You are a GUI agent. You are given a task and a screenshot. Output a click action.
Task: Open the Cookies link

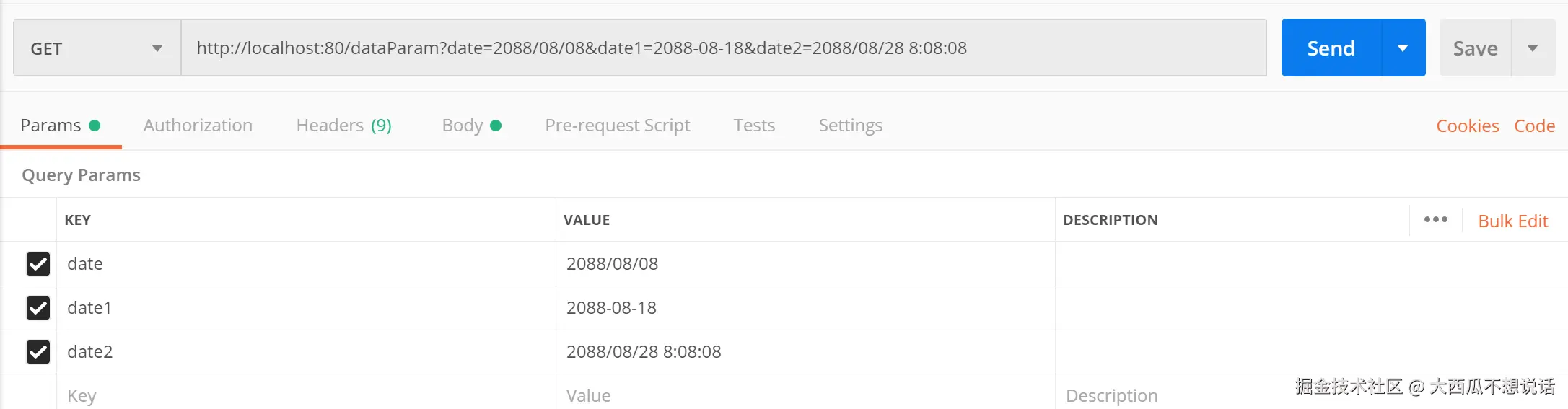point(1467,126)
